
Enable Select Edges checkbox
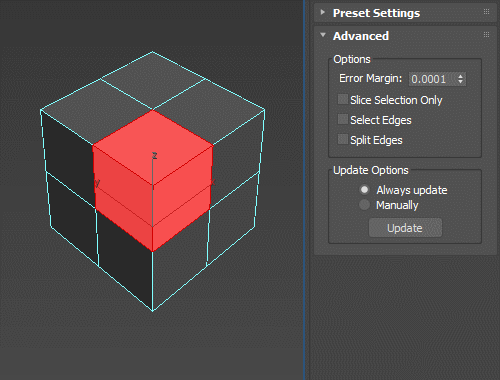[343, 119]
